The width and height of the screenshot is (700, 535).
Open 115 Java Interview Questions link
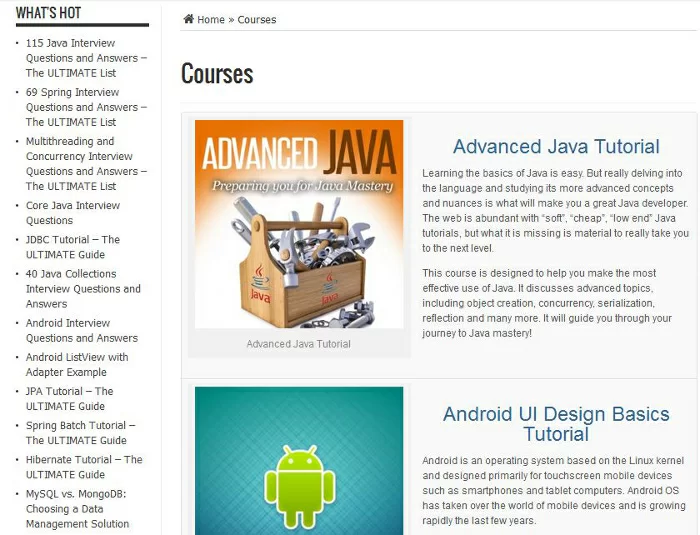tap(86, 58)
